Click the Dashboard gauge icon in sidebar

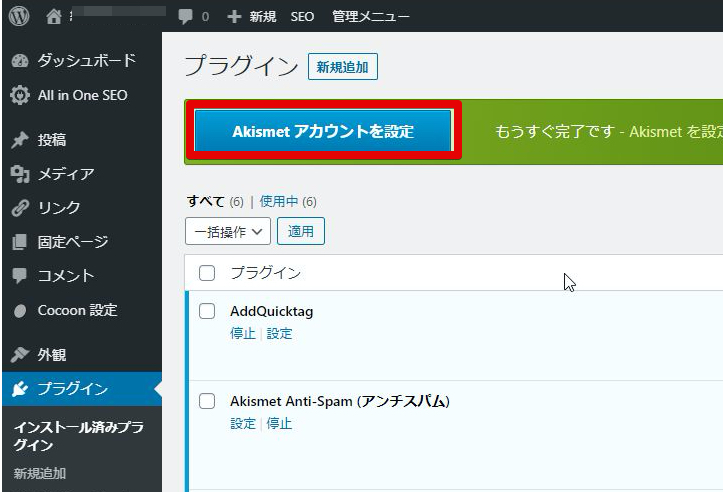pos(20,61)
